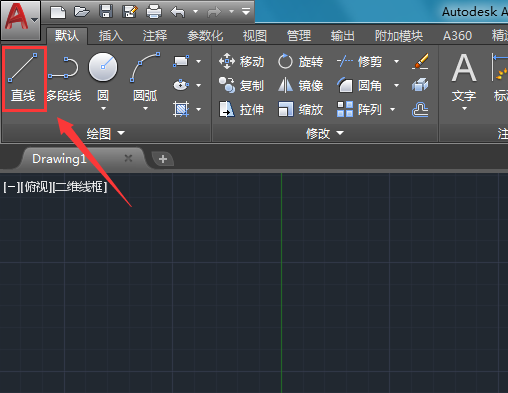The image size is (508, 393).
Task: Select the Line (直线) tool
Action: (x=23, y=78)
